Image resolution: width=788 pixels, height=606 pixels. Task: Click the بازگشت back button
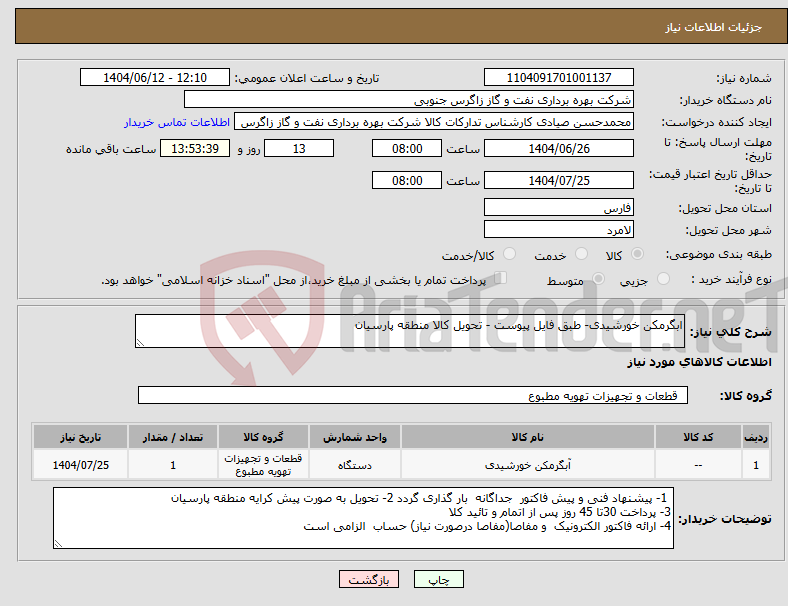(x=369, y=579)
